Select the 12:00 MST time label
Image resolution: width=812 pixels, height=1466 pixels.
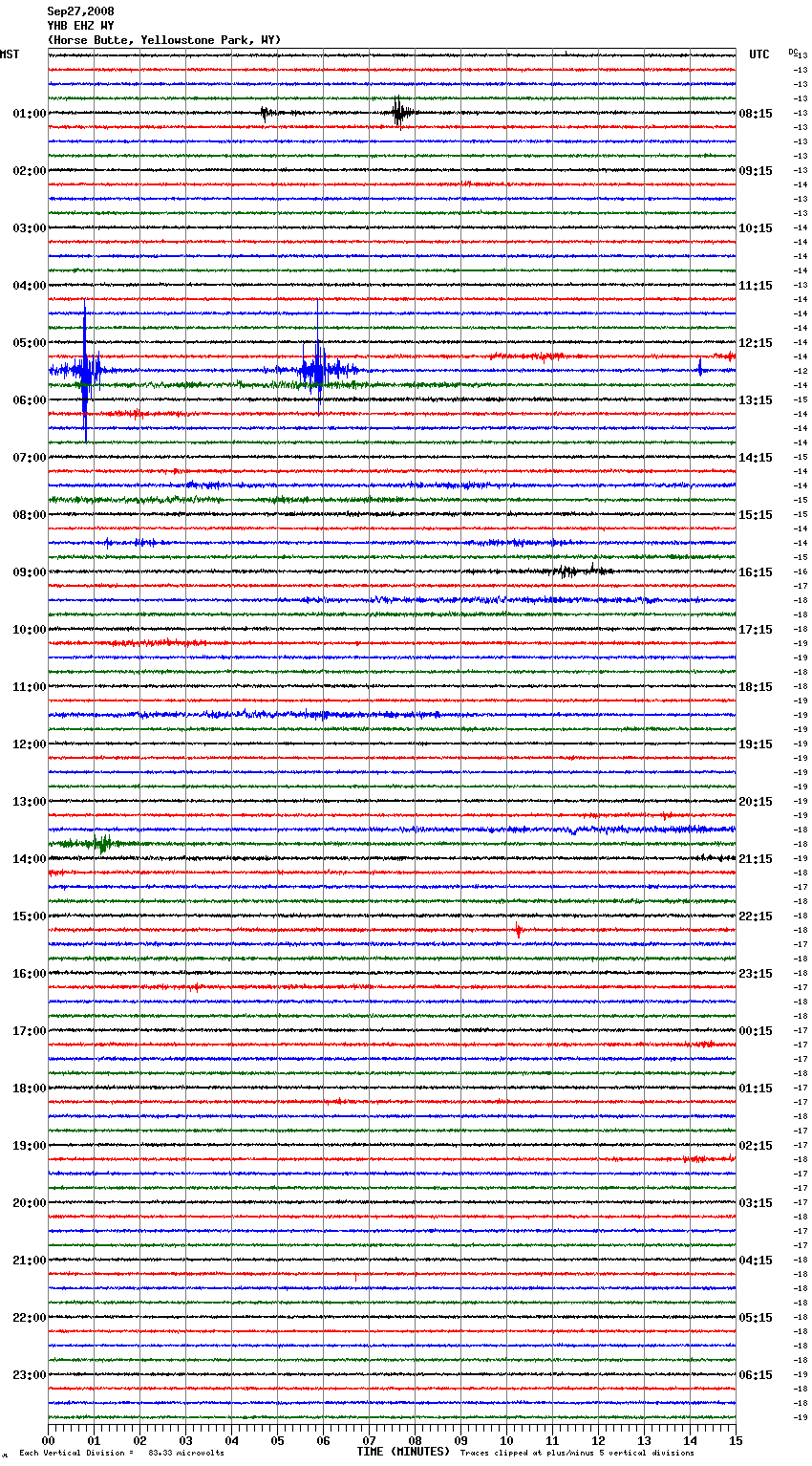point(30,744)
